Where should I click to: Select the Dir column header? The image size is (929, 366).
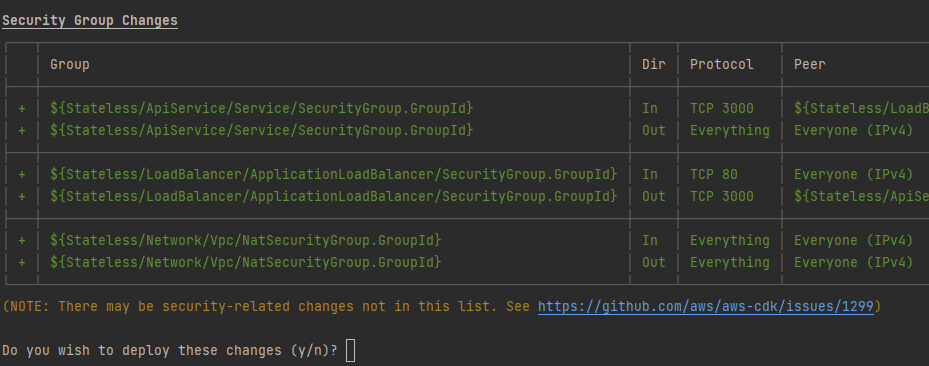[654, 64]
